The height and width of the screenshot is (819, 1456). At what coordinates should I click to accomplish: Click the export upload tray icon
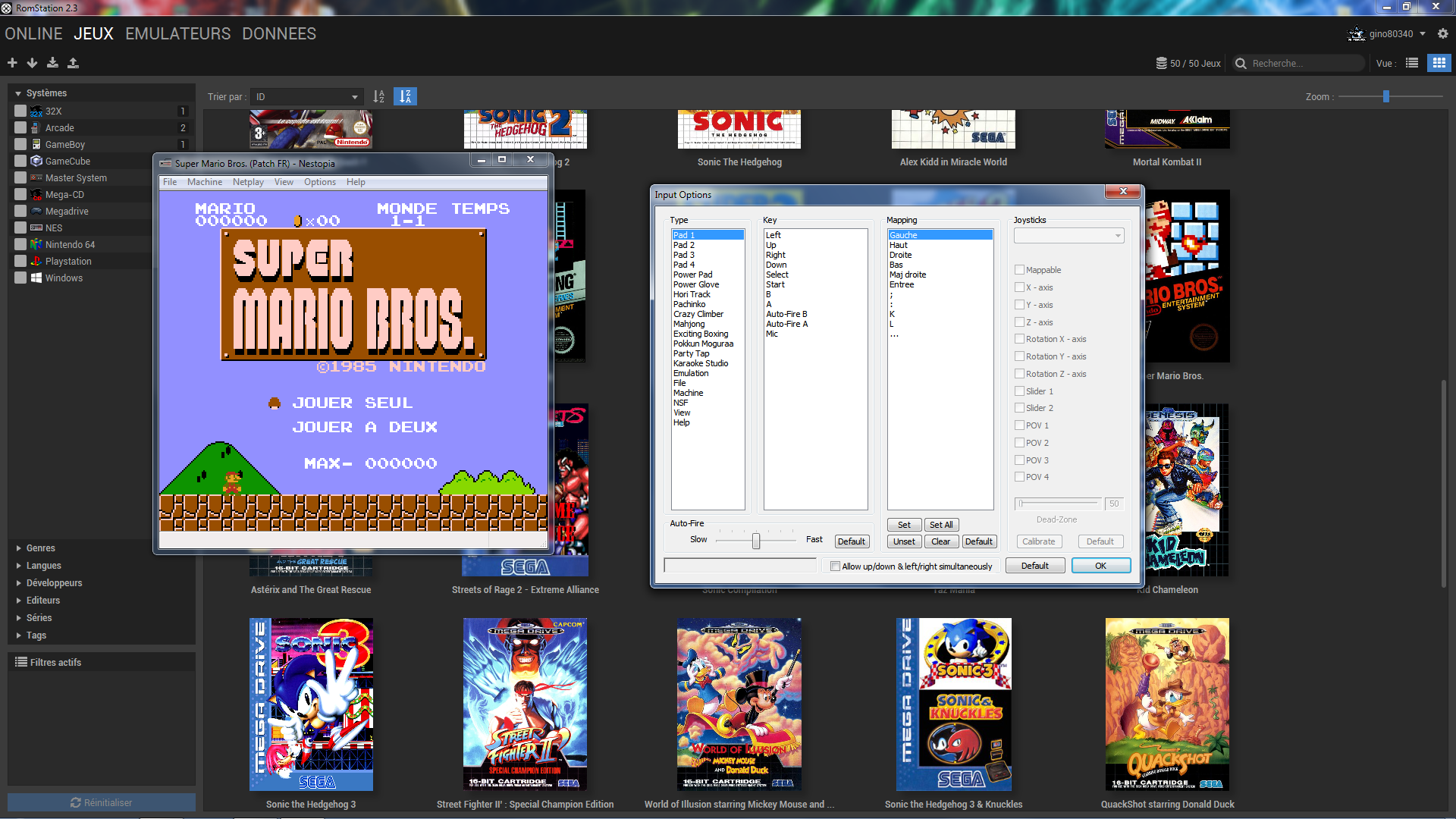[x=73, y=63]
